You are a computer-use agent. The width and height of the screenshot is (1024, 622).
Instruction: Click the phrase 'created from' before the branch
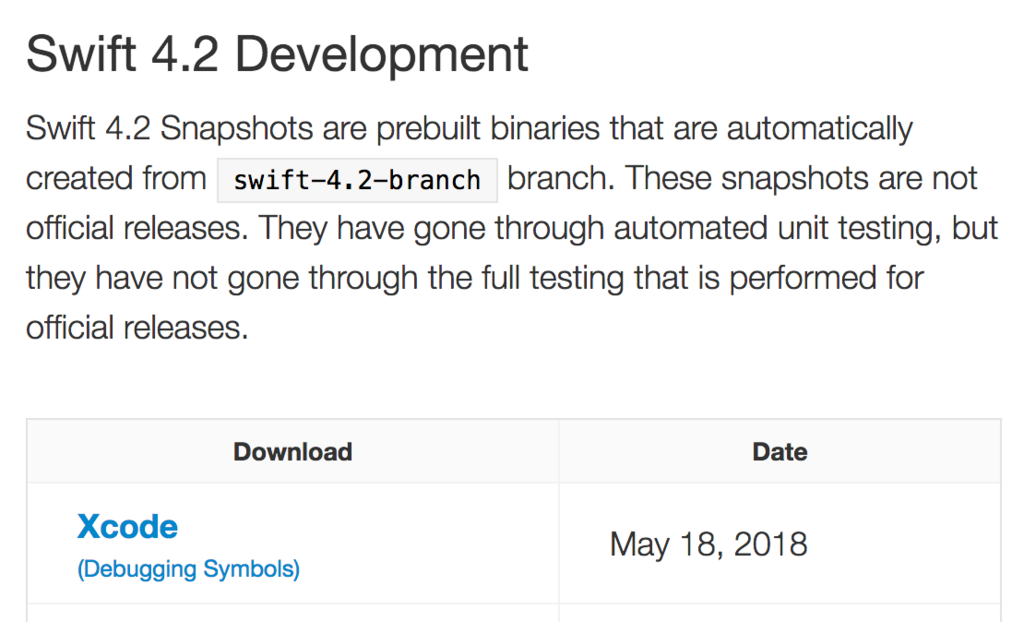point(116,178)
